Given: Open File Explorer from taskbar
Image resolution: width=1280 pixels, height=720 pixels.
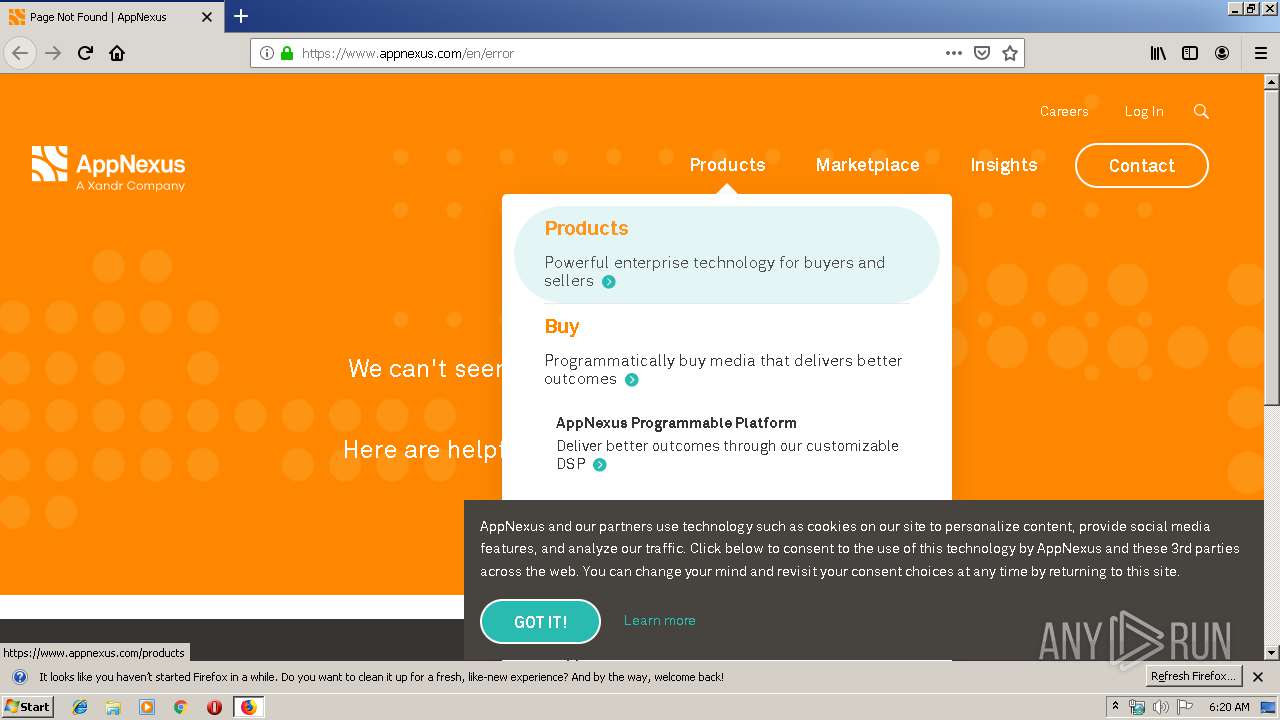Looking at the screenshot, I should [113, 707].
